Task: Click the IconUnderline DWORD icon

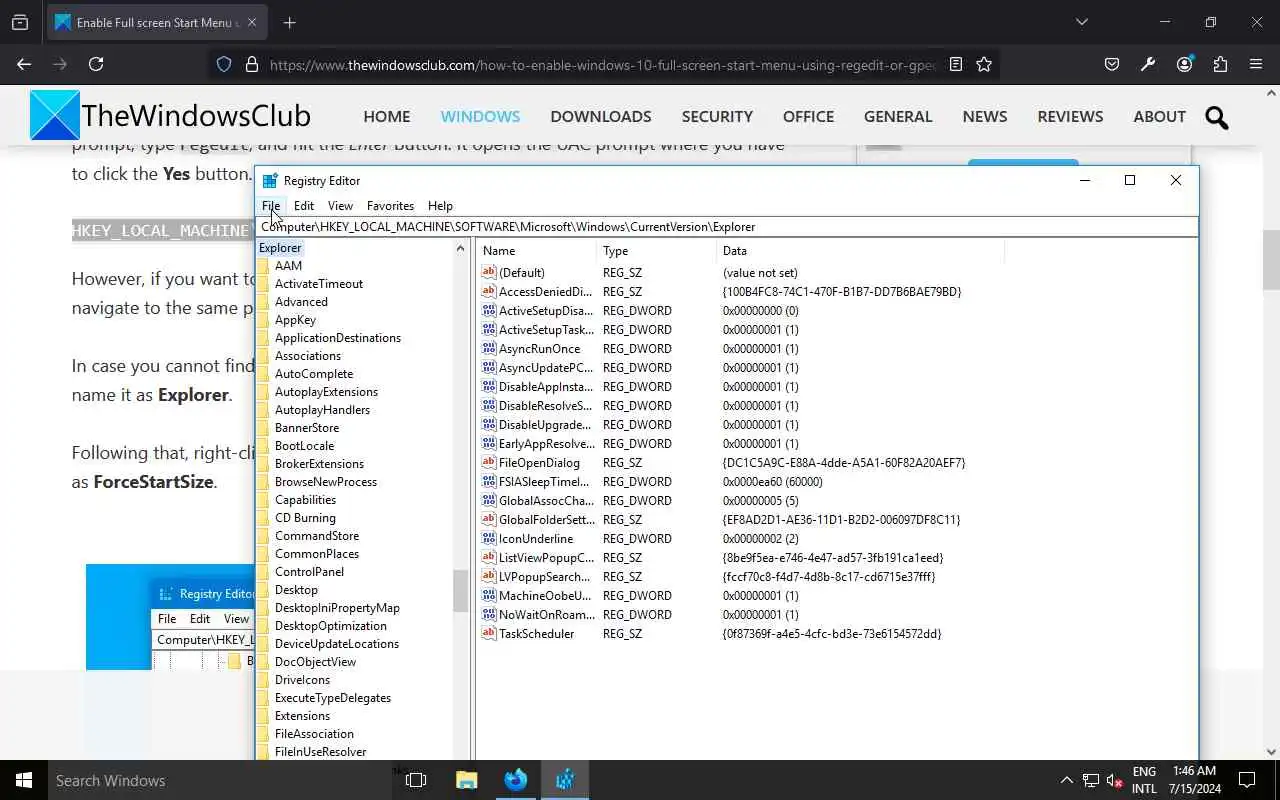Action: coord(489,538)
